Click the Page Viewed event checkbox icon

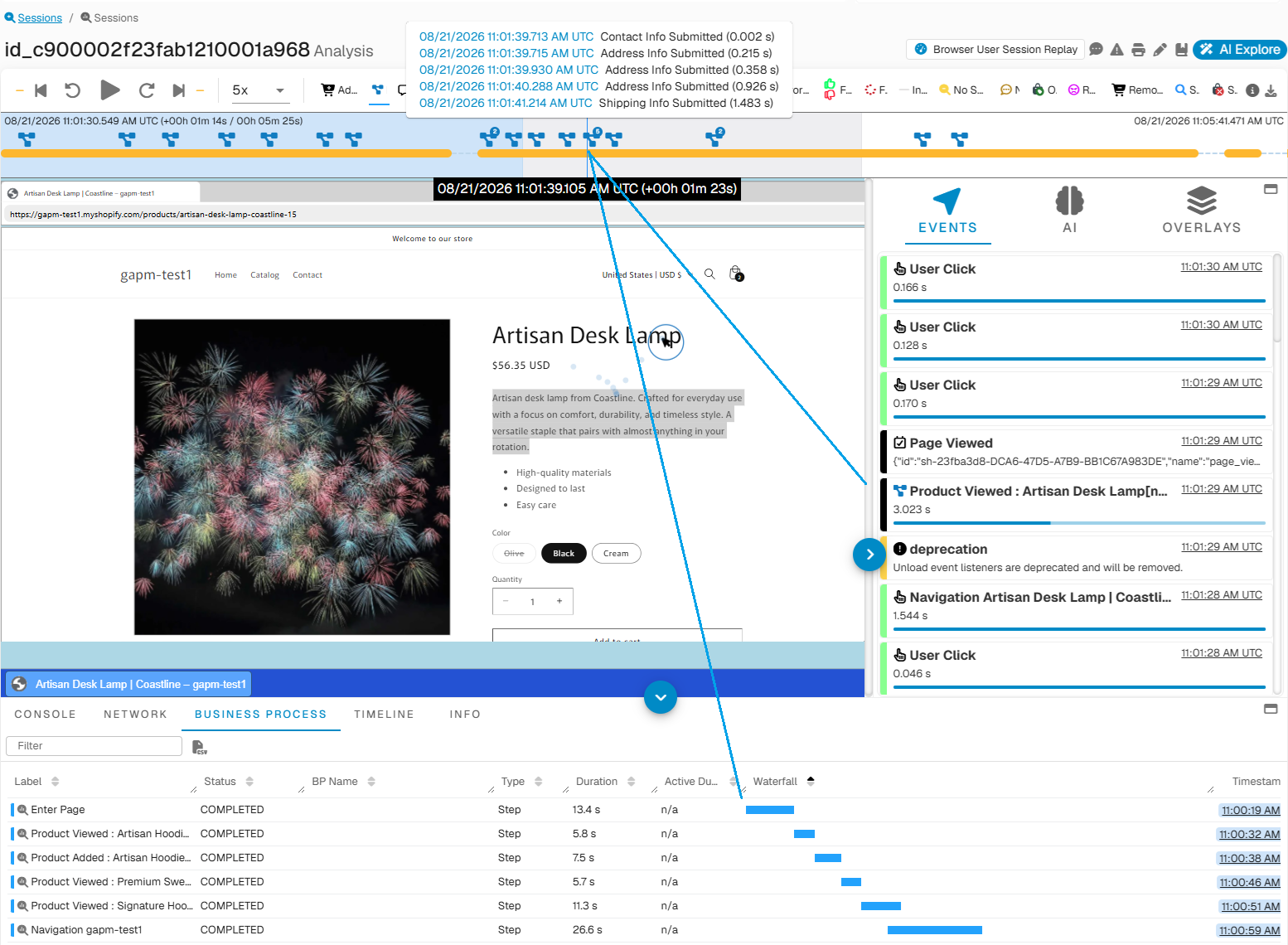coord(900,443)
